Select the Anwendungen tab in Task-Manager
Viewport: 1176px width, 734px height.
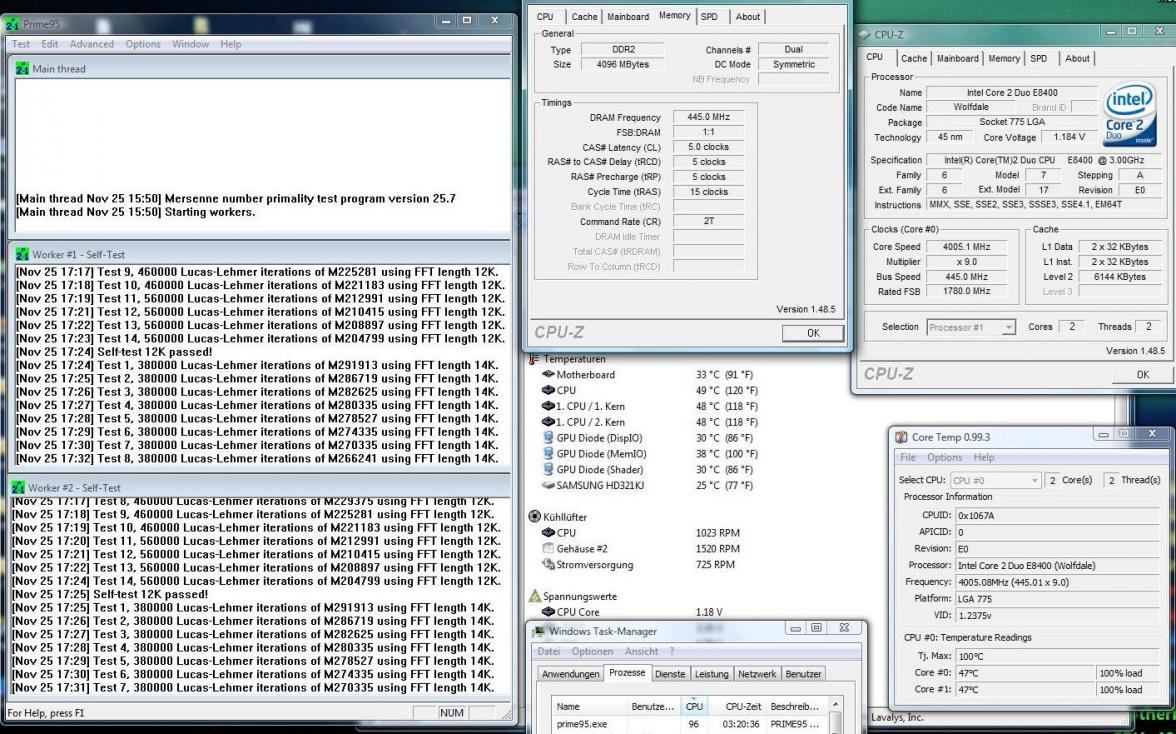(571, 674)
